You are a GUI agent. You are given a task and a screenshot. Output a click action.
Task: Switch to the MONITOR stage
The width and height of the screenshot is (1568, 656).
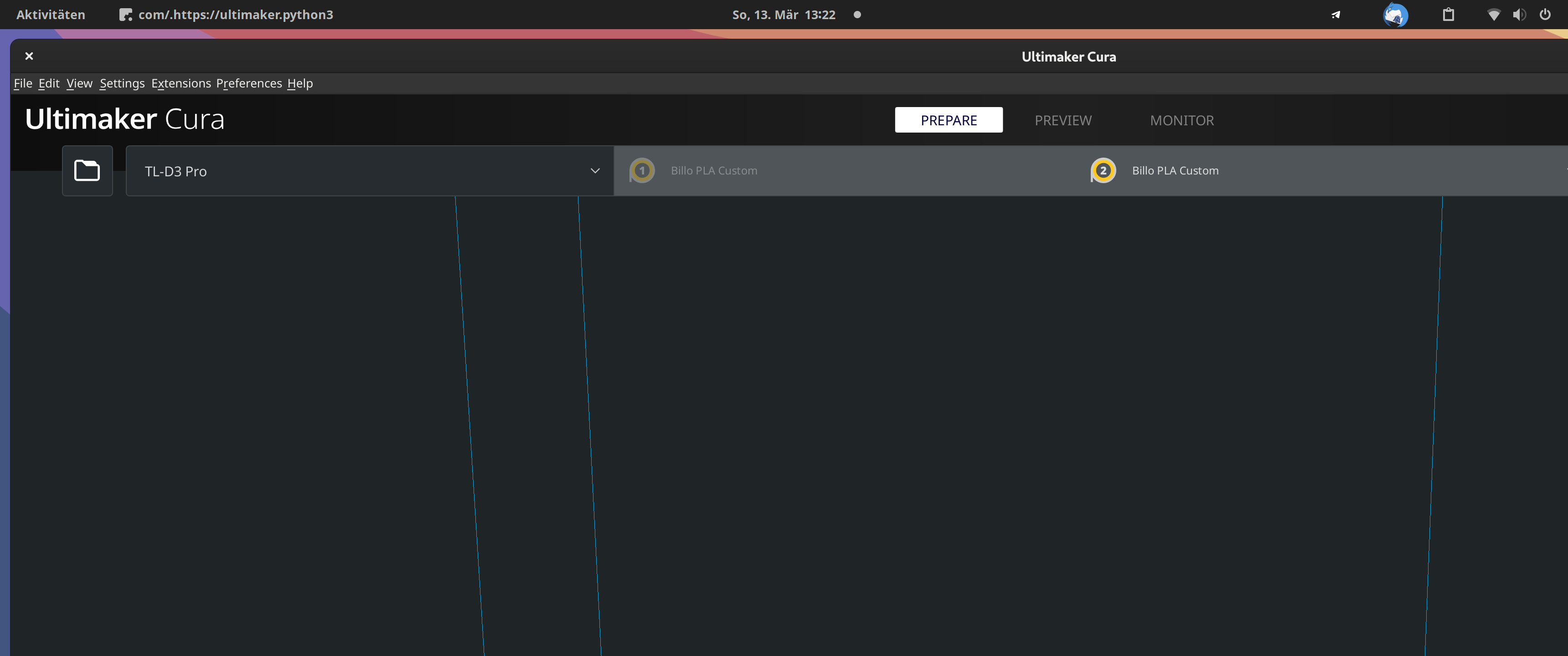tap(1181, 120)
